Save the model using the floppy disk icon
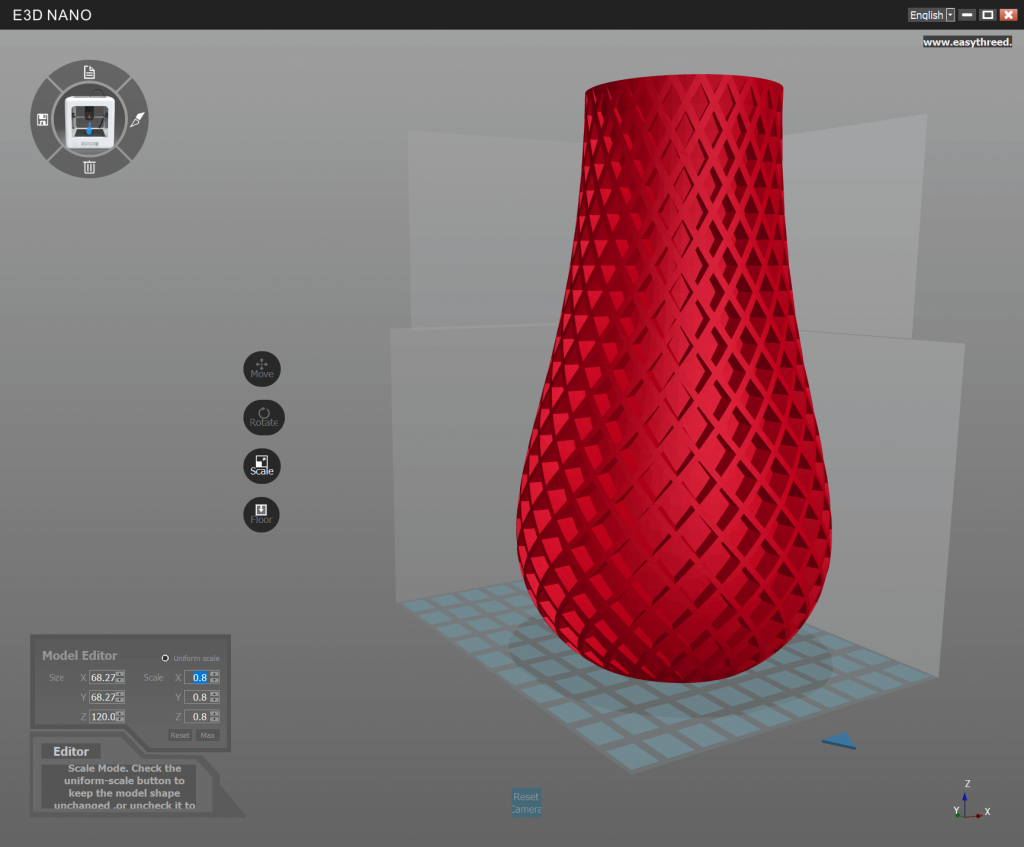Image resolution: width=1024 pixels, height=847 pixels. [41, 119]
